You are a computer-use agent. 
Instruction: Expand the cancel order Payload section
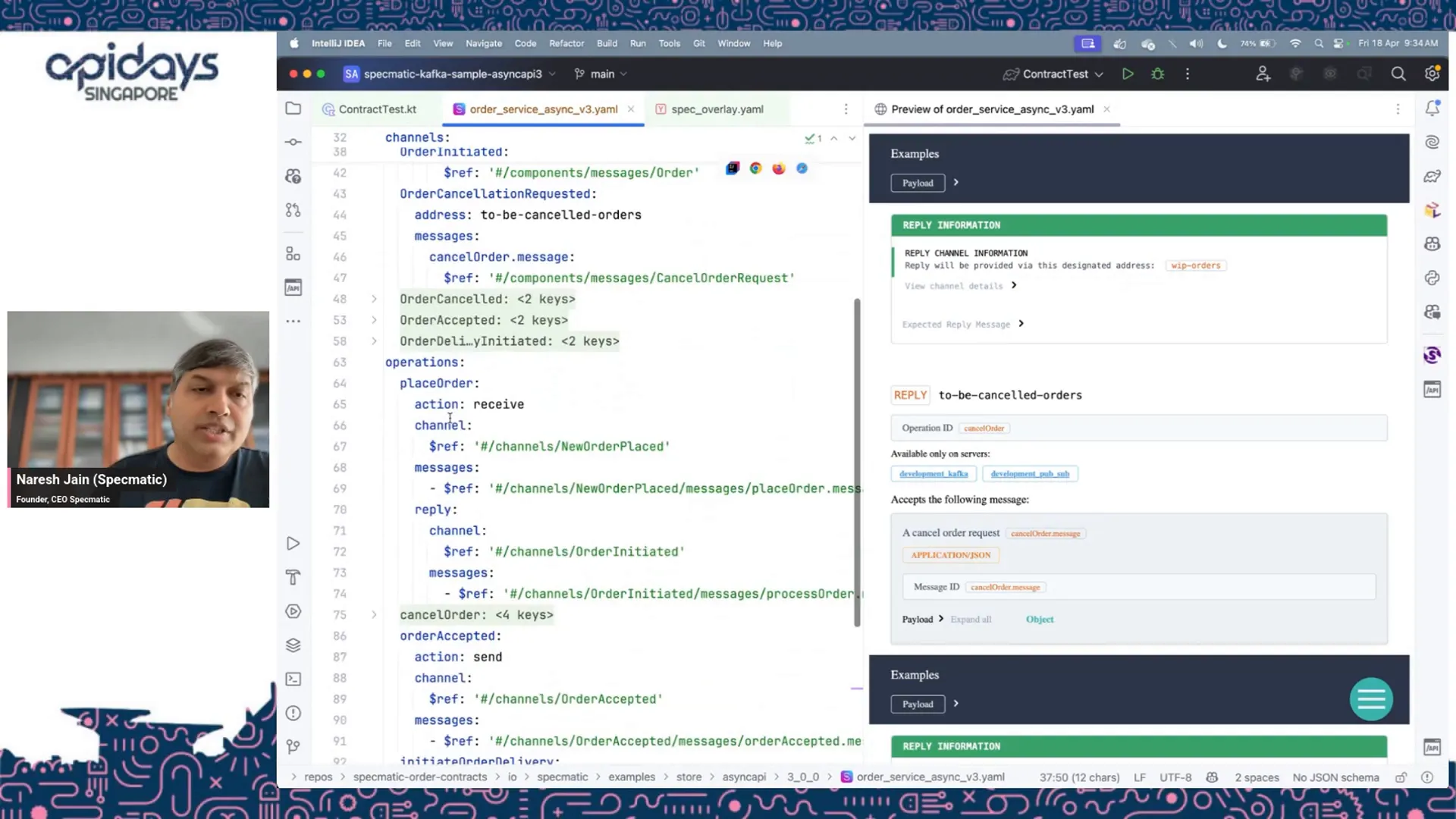click(x=923, y=620)
